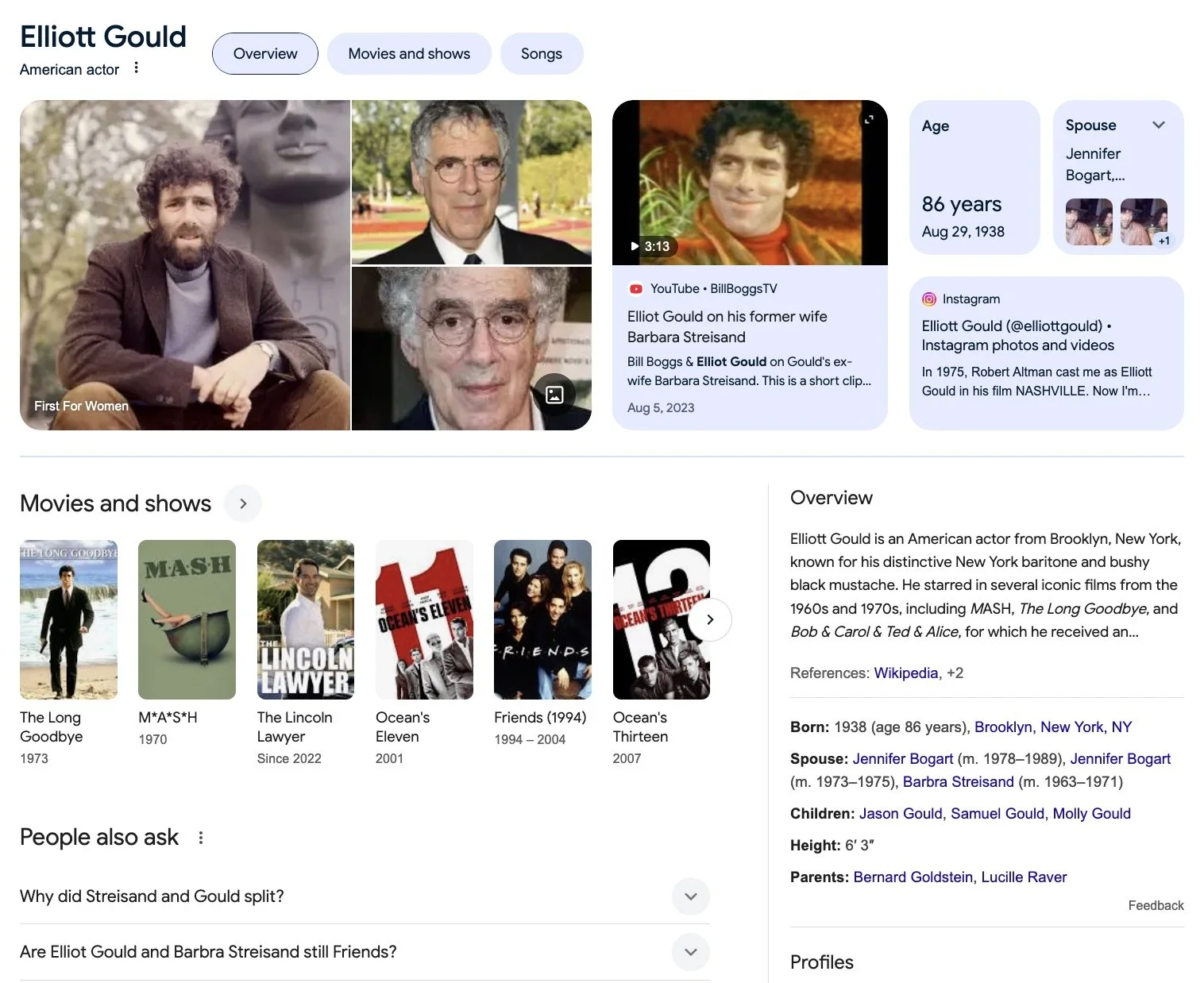Click the M*A*S*H title text
This screenshot has width=1204, height=983.
168,718
